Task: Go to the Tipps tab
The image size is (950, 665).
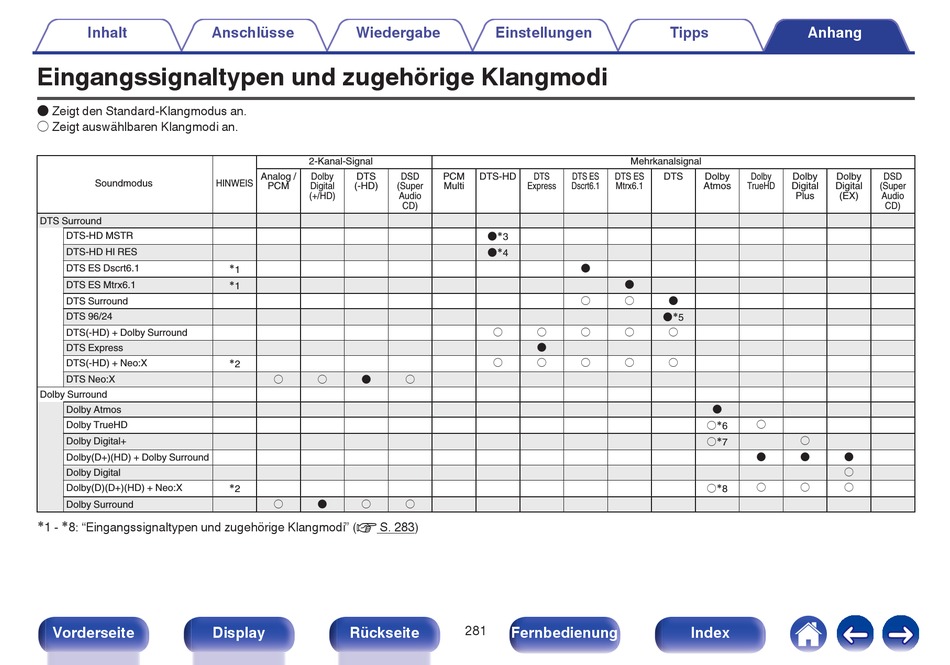Action: click(x=689, y=33)
